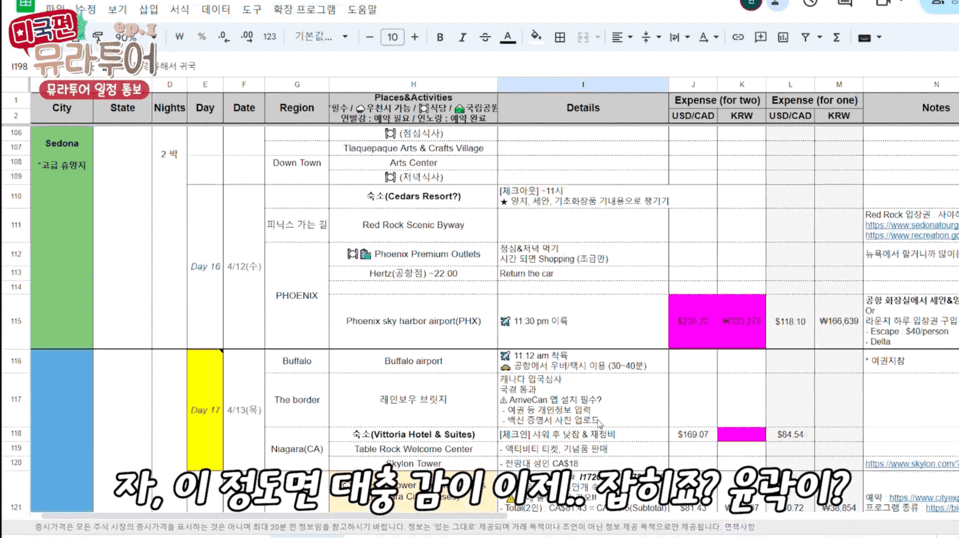Expand the filter views dropdown arrow
Image resolution: width=959 pixels, height=538 pixels.
[x=820, y=37]
